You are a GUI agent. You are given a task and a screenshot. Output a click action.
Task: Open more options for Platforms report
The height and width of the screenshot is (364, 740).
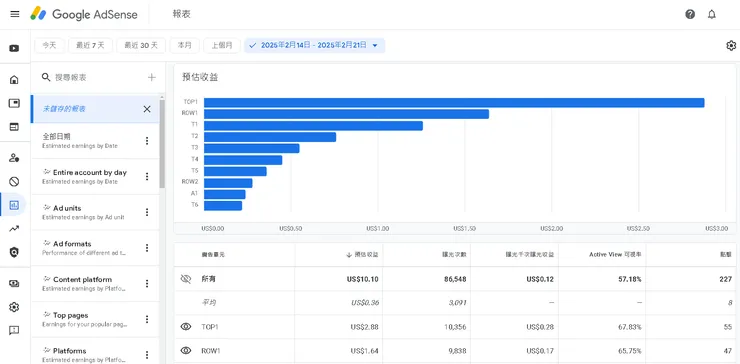tap(147, 355)
